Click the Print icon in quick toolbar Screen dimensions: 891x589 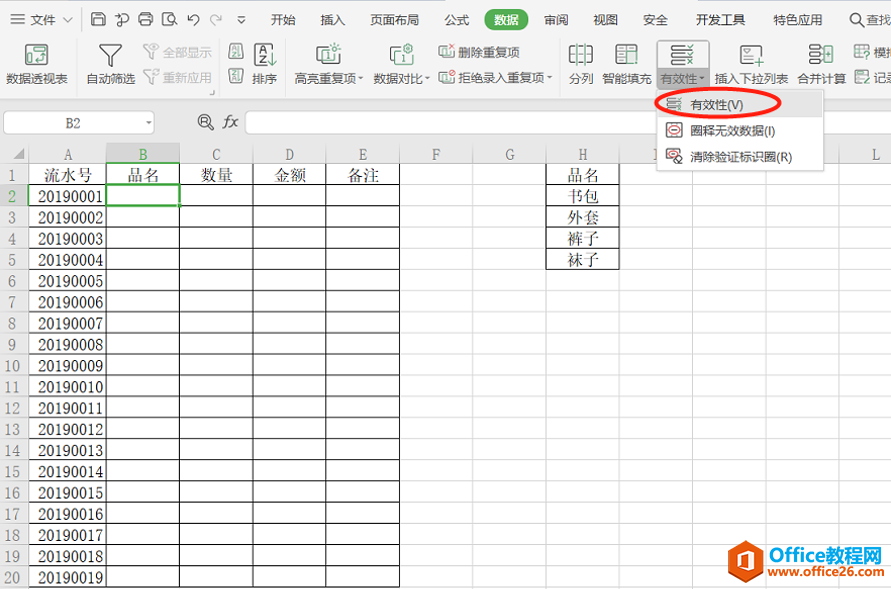pyautogui.click(x=145, y=19)
